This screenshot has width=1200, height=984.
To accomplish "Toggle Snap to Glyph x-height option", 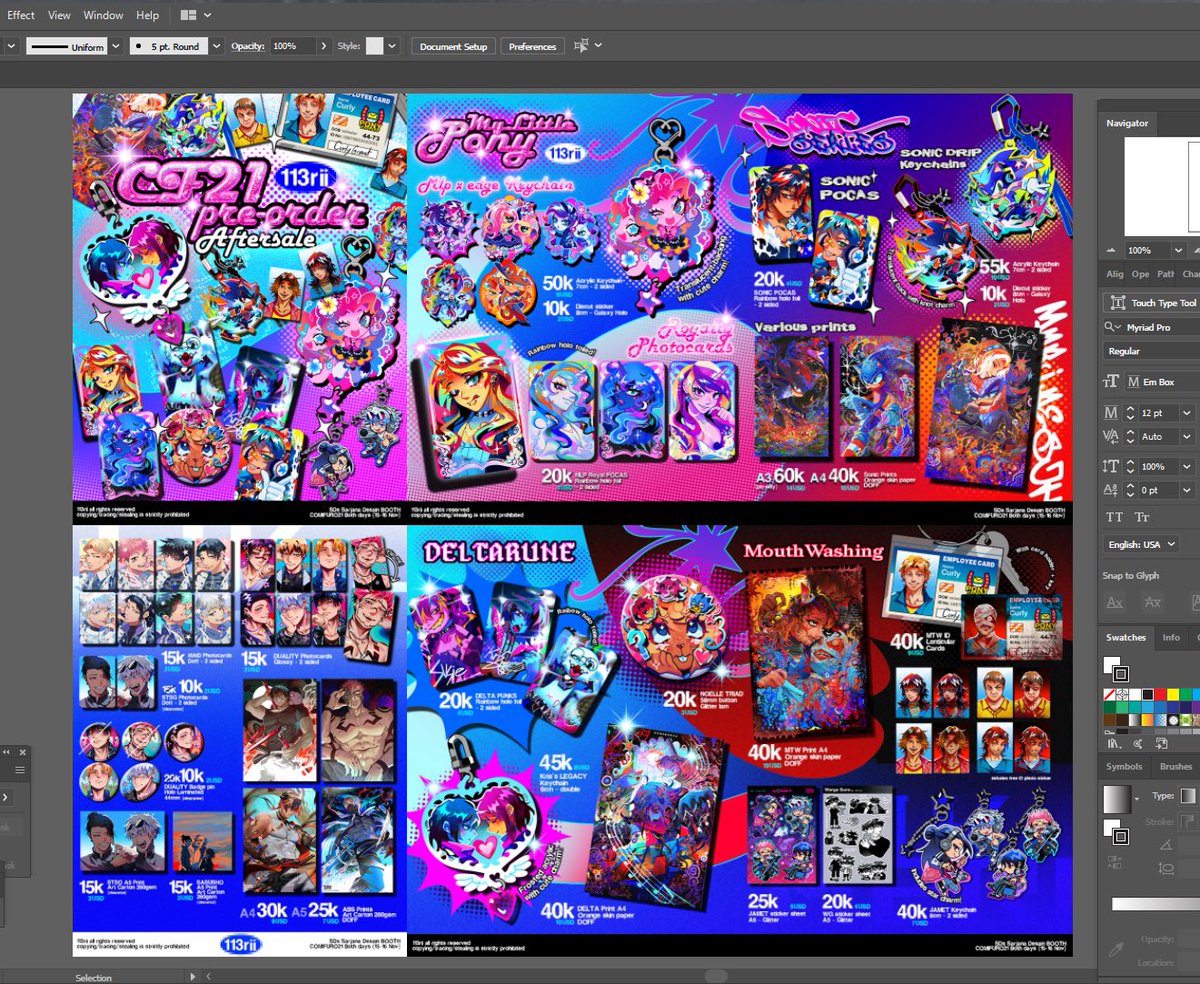I will 1152,603.
